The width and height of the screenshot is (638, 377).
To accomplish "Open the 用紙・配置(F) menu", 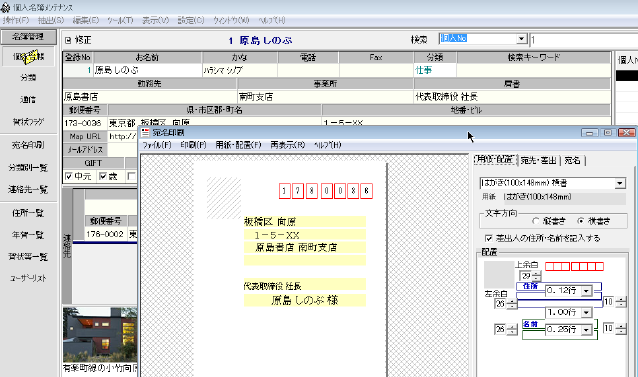I will [x=238, y=145].
